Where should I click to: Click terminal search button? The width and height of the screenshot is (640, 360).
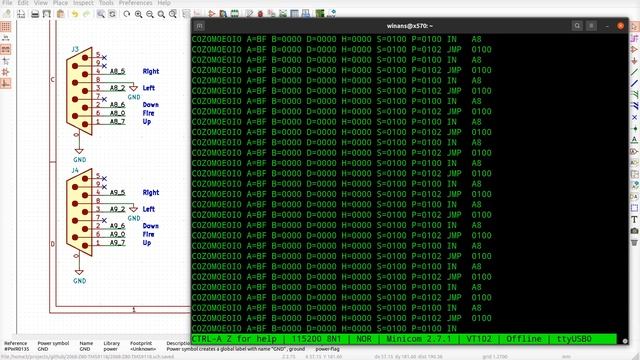point(577,26)
